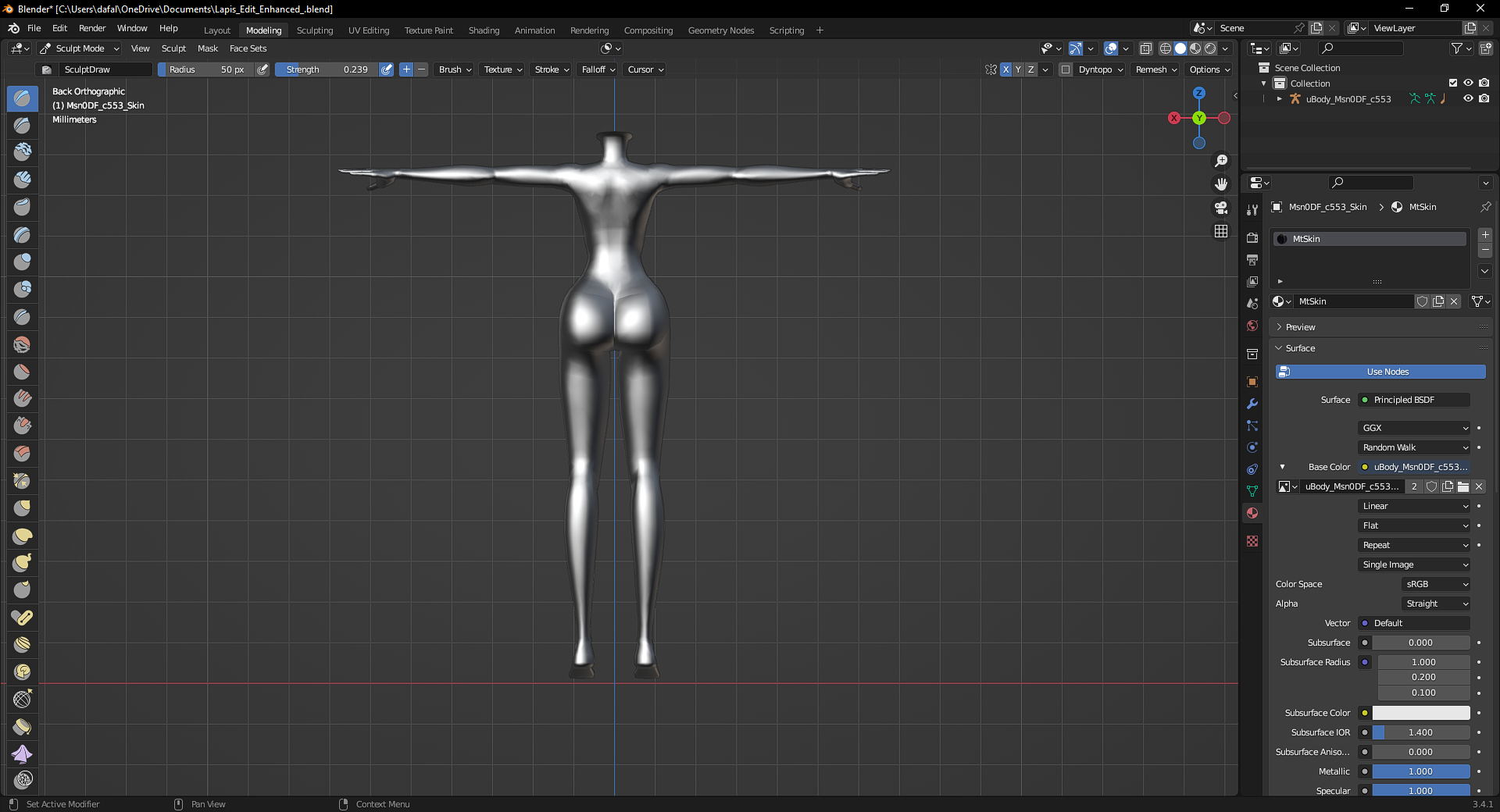Image resolution: width=1500 pixels, height=812 pixels.
Task: Open the Render menu
Action: [92, 28]
